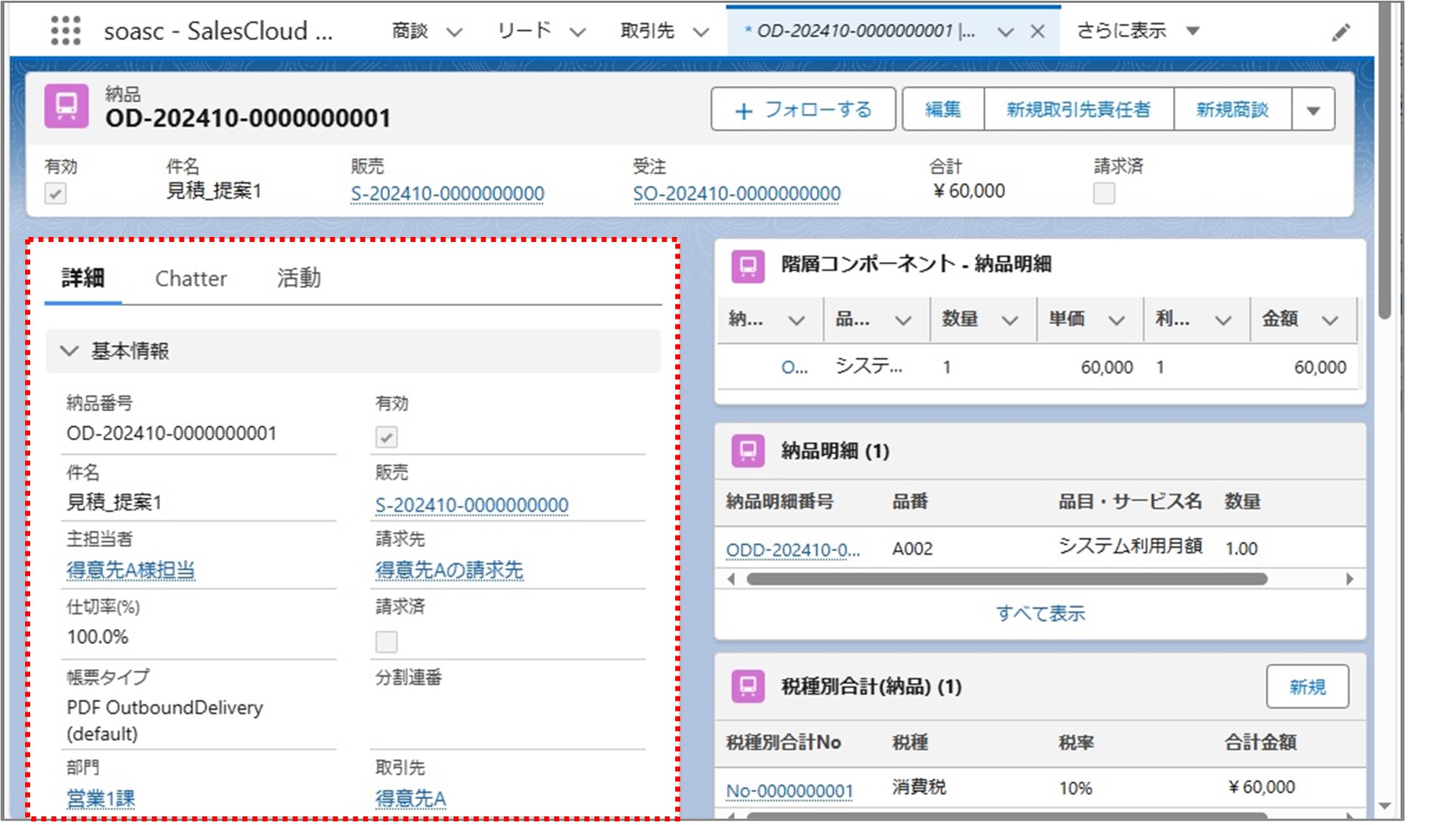Collapse the 基本情報 section
This screenshot has height=825, width=1456.
tap(69, 351)
